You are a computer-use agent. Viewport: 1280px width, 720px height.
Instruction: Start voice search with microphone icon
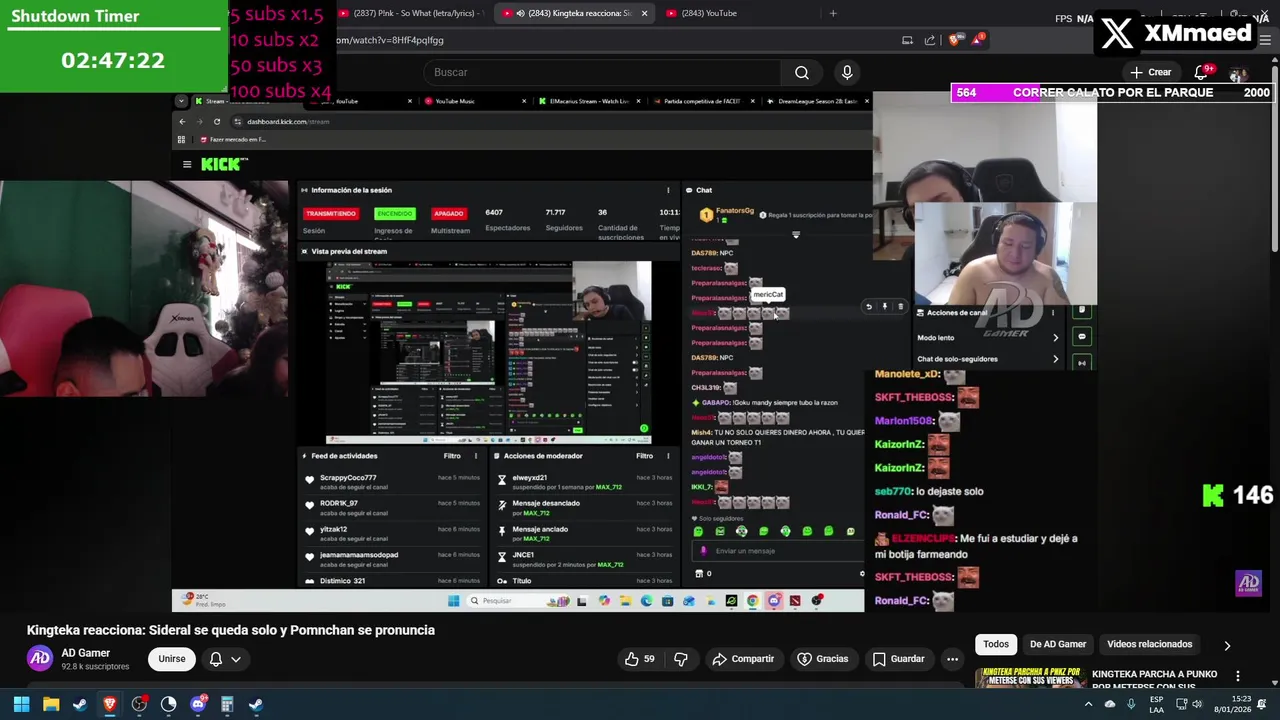point(847,72)
